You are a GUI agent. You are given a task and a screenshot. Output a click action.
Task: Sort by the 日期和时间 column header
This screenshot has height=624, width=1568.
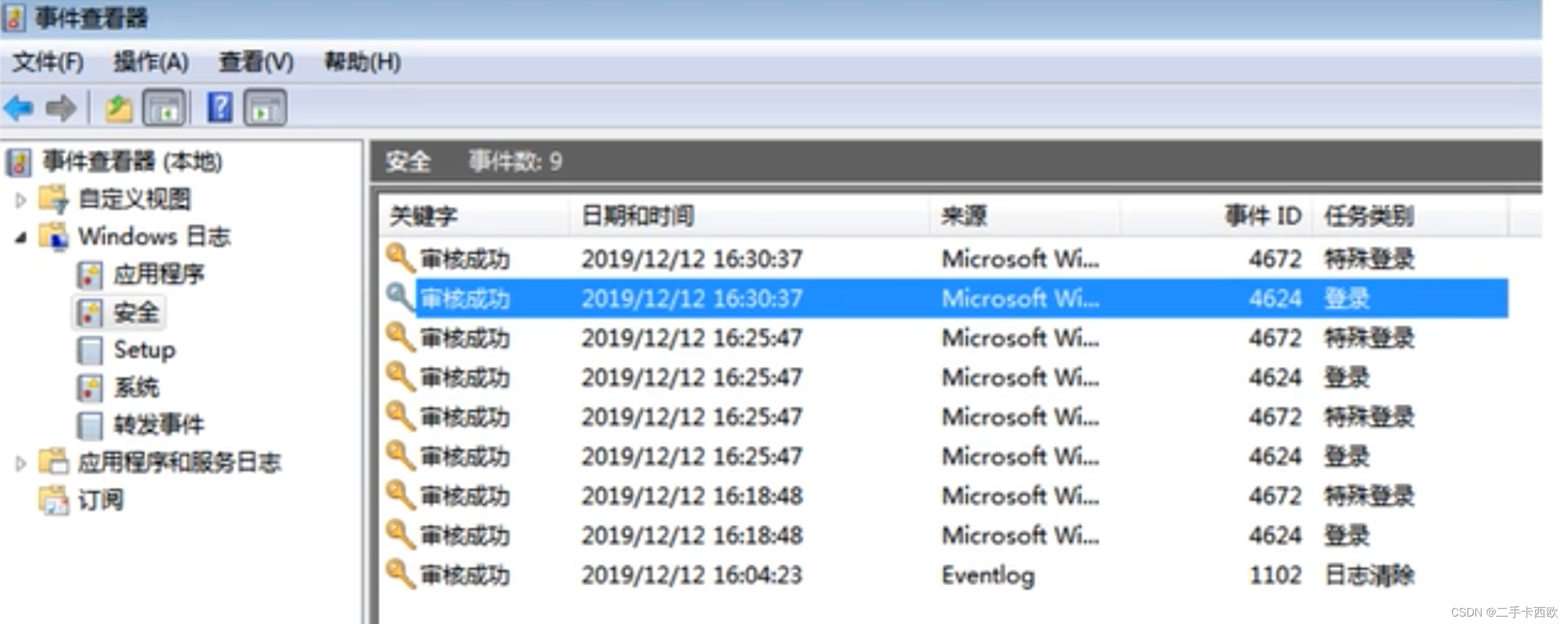[750, 216]
